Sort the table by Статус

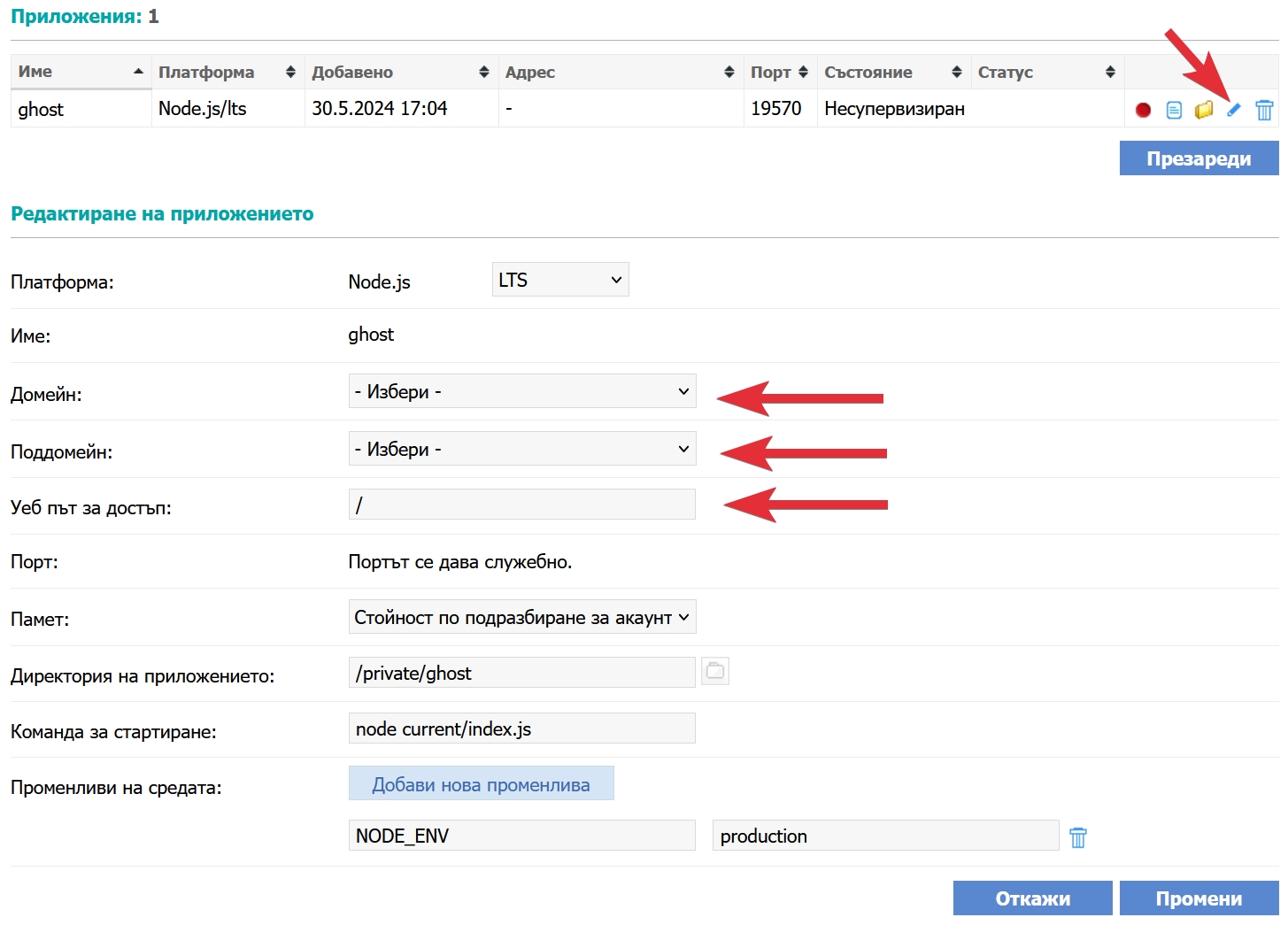coord(1048,72)
